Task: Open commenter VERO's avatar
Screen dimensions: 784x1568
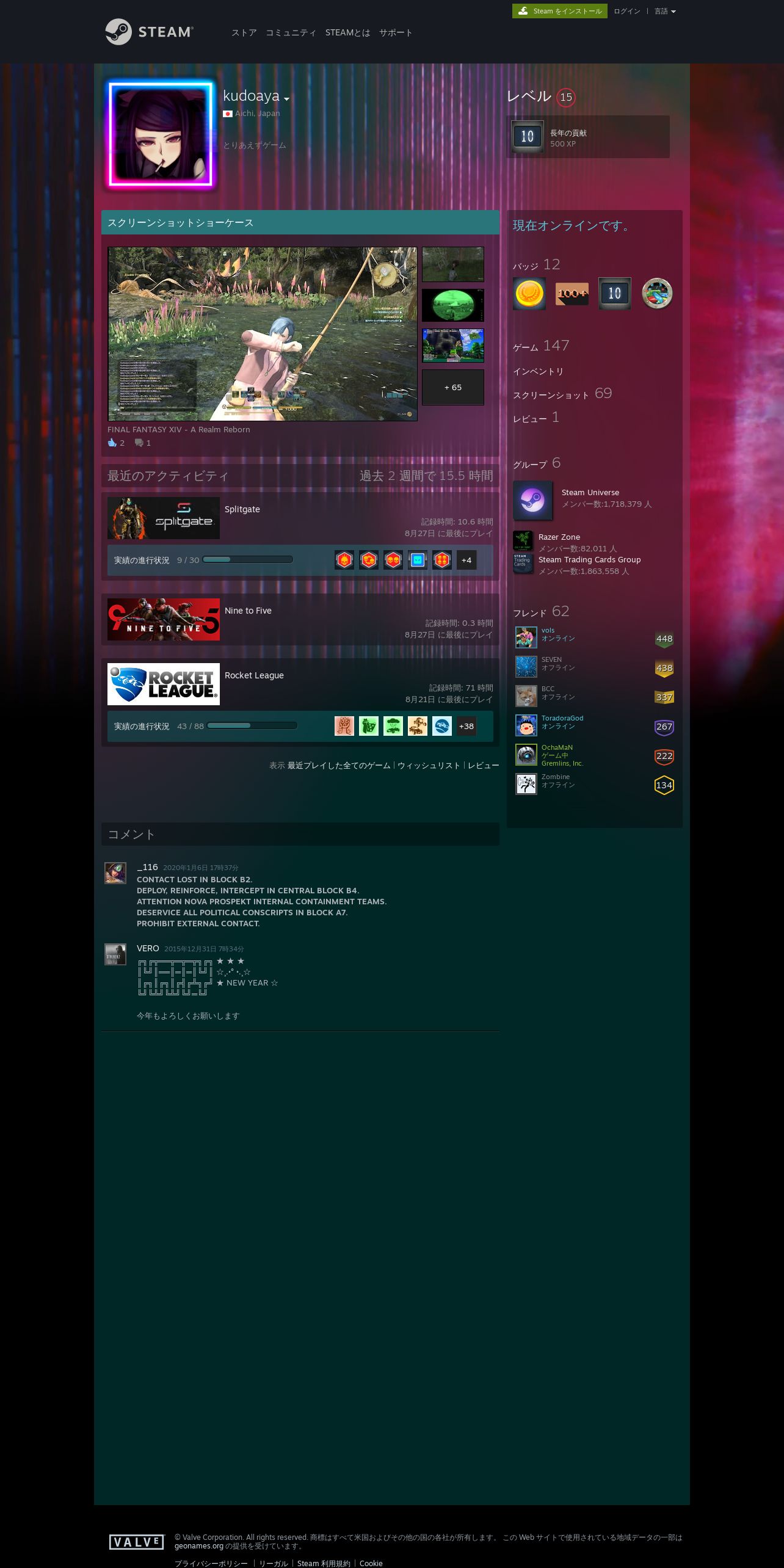Action: pyautogui.click(x=115, y=954)
